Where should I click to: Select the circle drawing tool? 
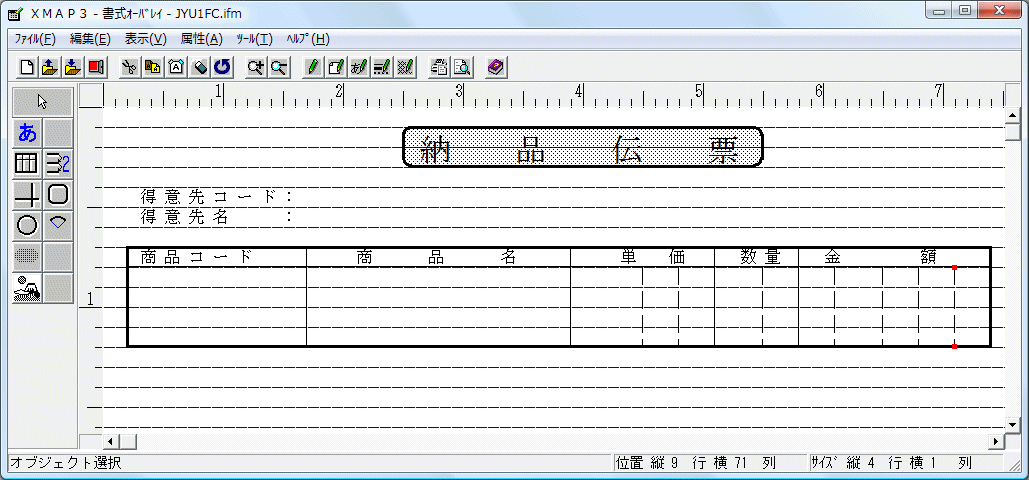pos(28,225)
